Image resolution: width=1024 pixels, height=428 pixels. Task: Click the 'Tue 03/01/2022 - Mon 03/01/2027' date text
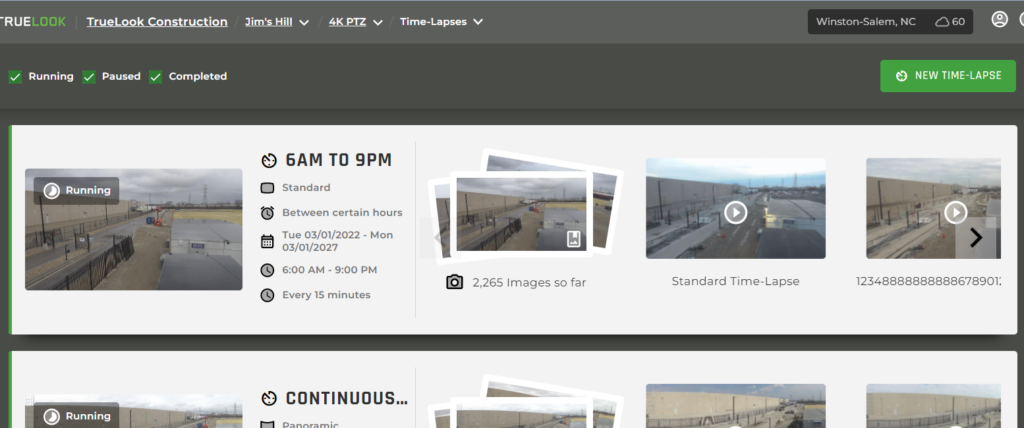[338, 242]
